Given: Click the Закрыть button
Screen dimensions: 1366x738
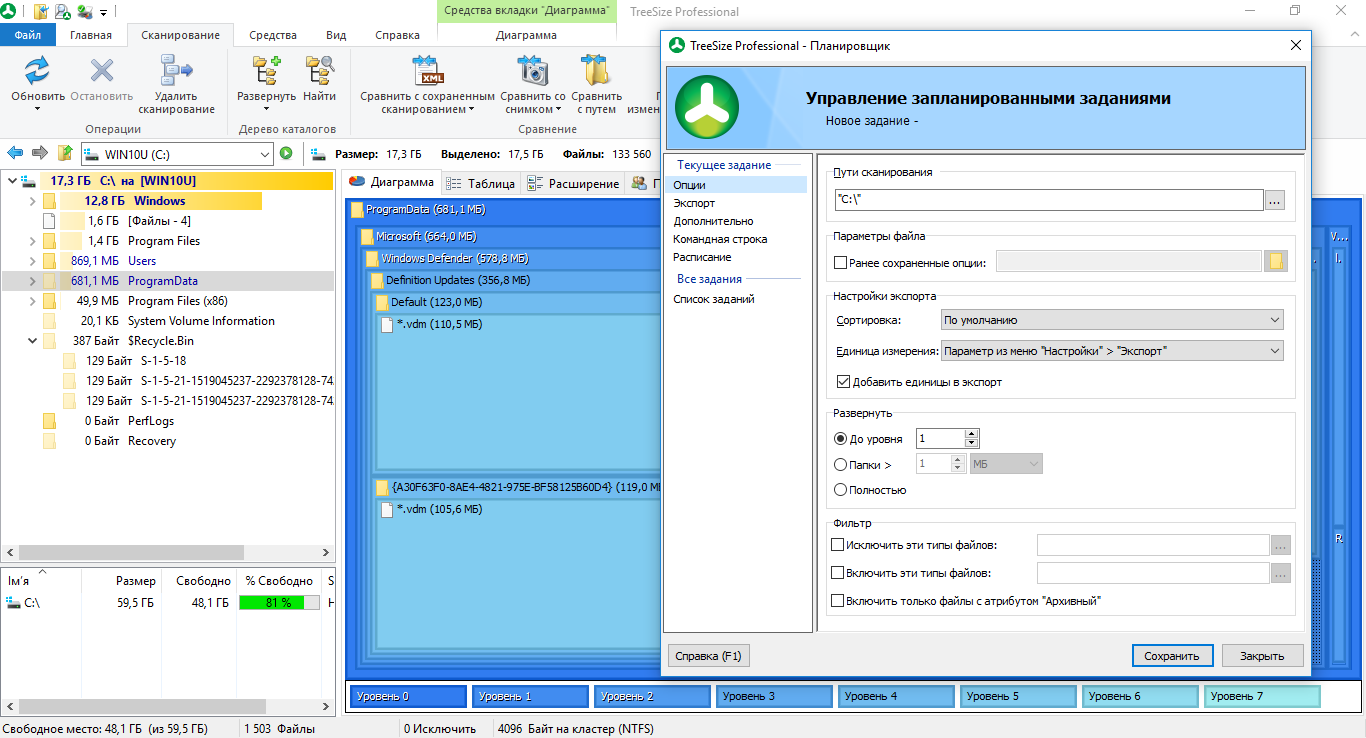Looking at the screenshot, I should (1263, 656).
